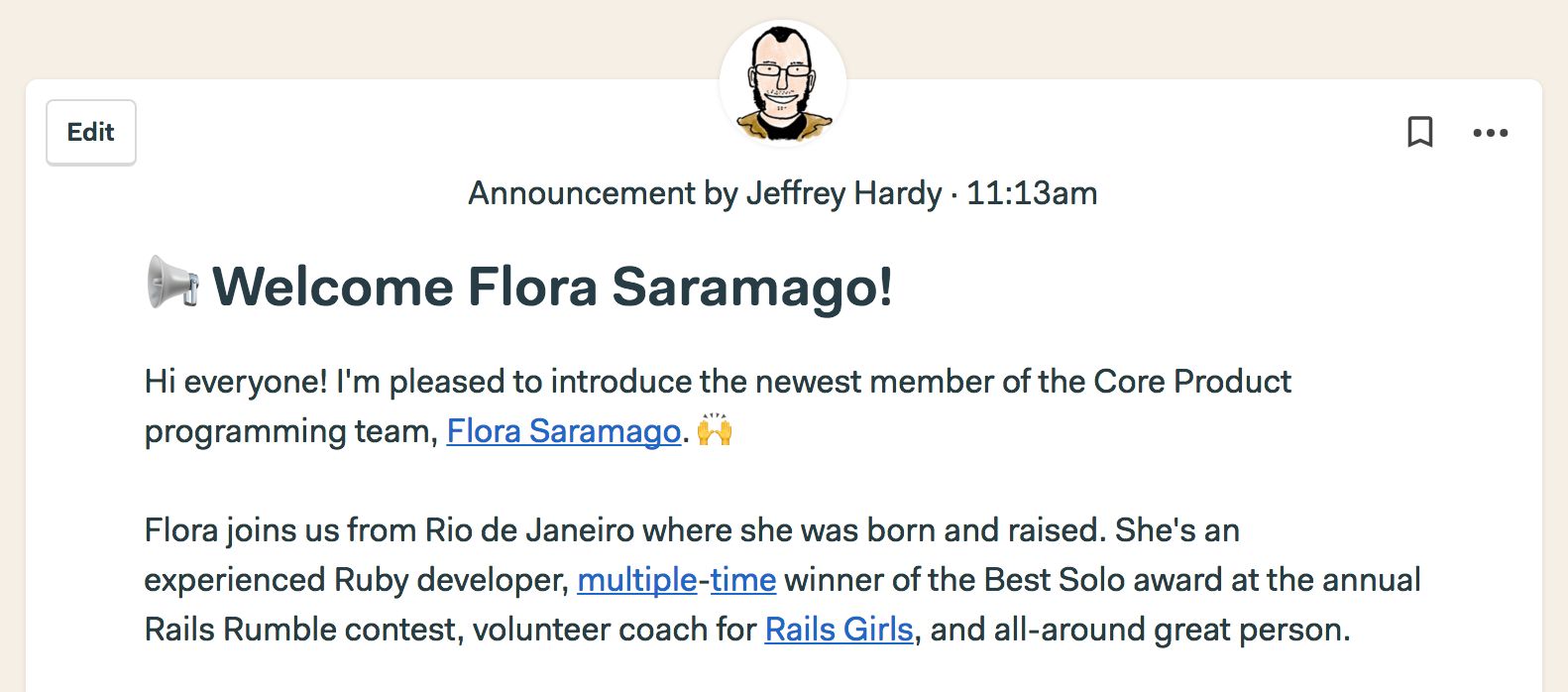Screen dimensions: 1568x692
Task: Click the "experienced Ruby developer" text
Action: click(356, 580)
